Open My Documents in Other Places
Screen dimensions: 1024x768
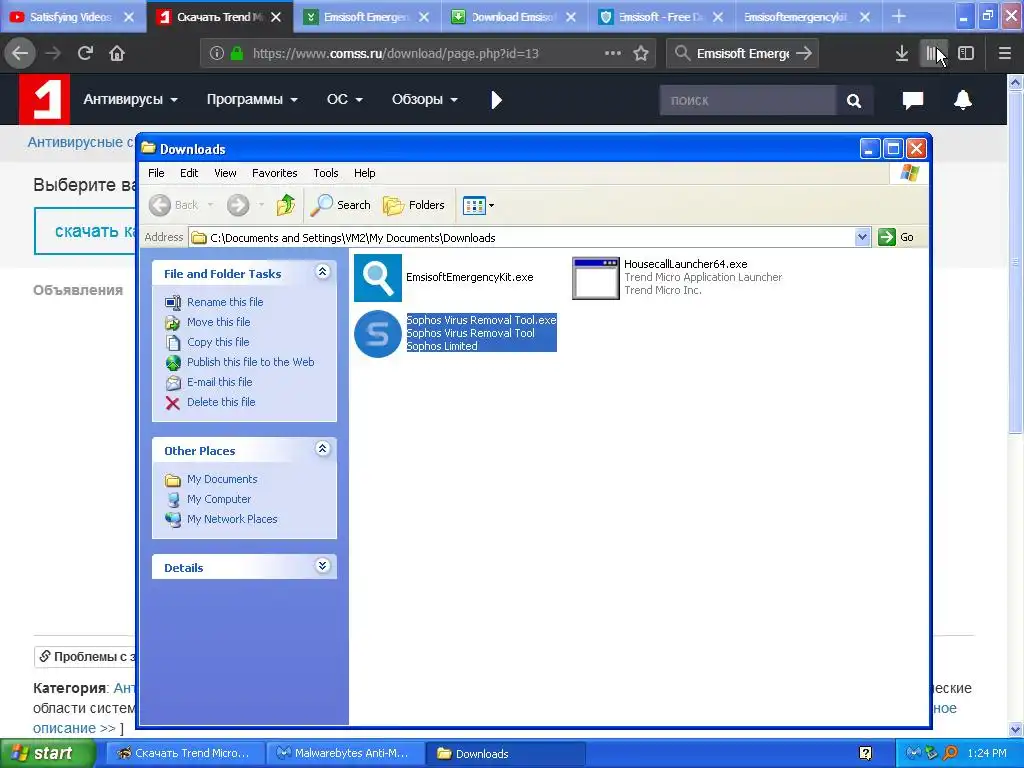pos(222,479)
